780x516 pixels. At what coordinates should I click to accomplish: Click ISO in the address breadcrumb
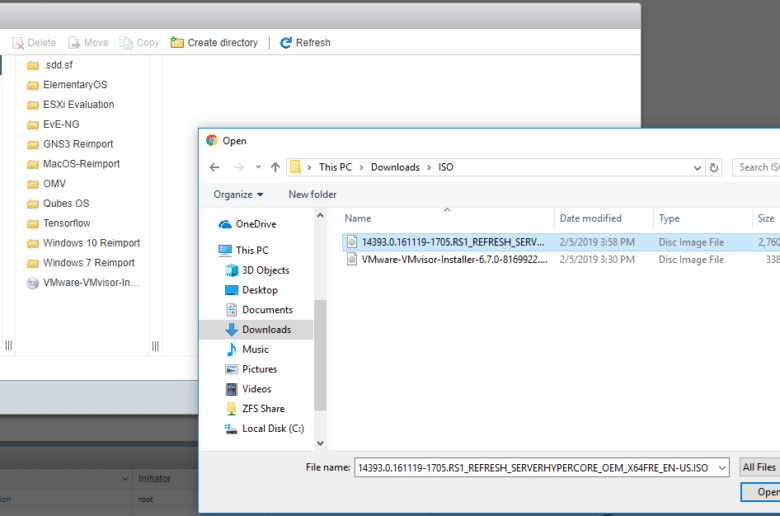[x=446, y=167]
